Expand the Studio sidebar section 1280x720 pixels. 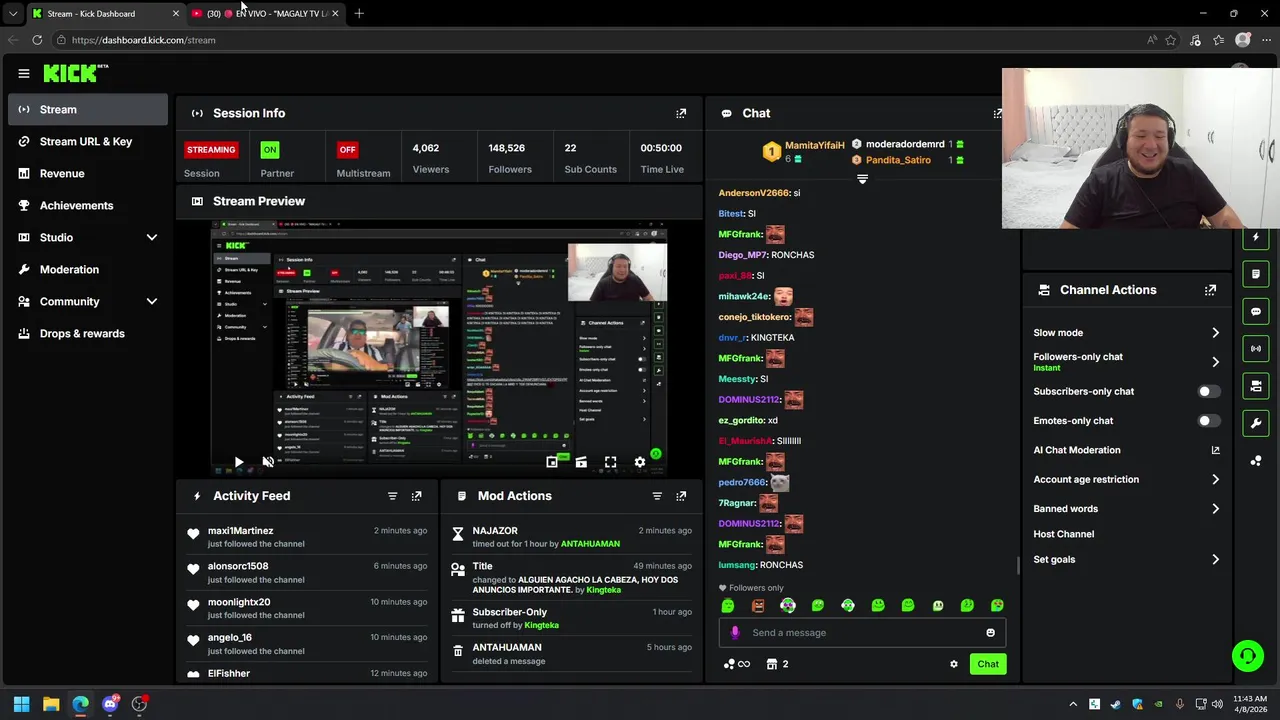152,237
